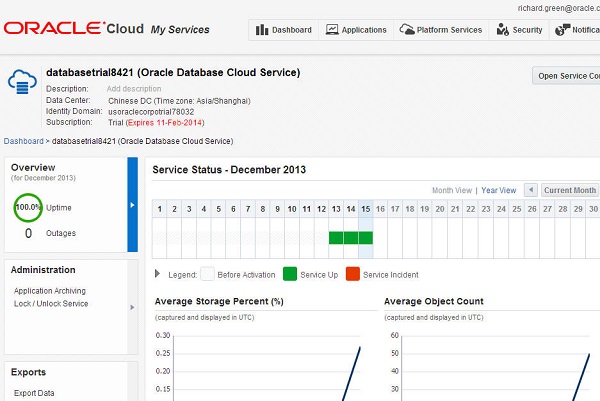Screen dimensions: 600x401
Task: Click the Current Month button
Action: [570, 190]
